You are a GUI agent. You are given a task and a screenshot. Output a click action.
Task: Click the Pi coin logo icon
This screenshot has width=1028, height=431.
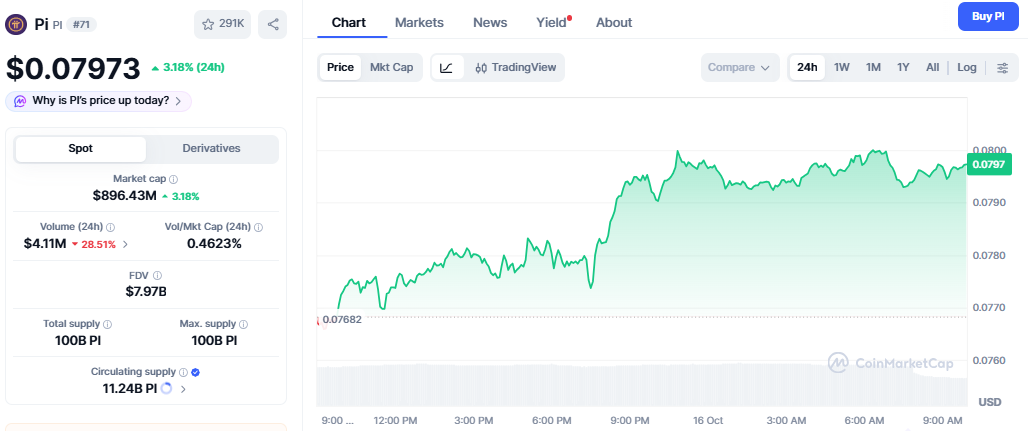click(x=15, y=25)
